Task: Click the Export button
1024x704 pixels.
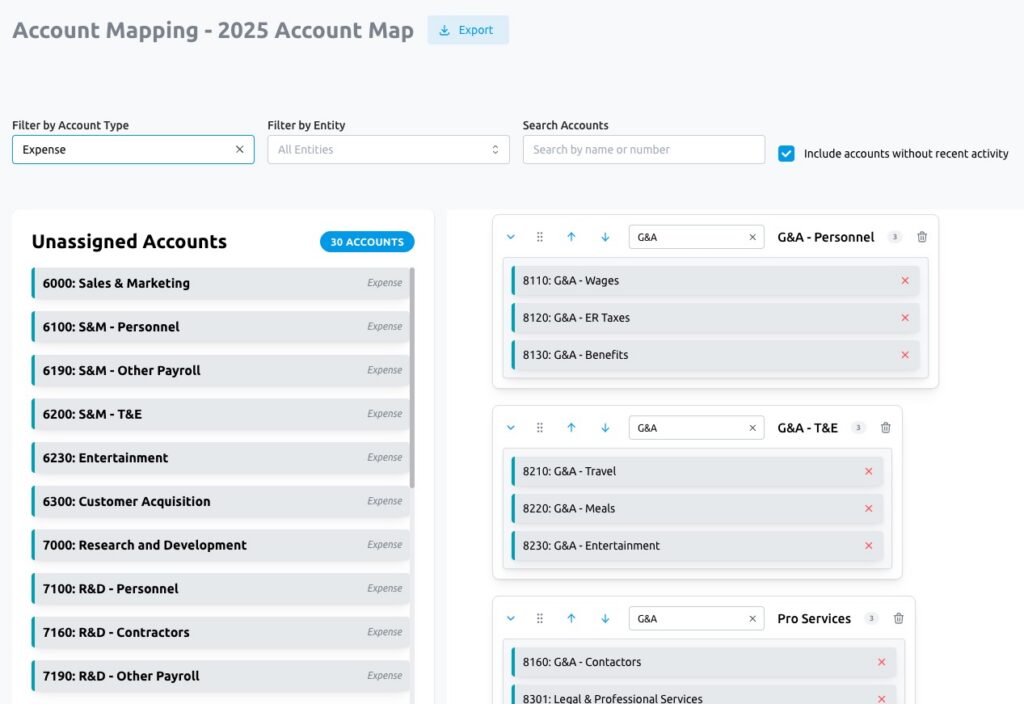Action: point(467,30)
